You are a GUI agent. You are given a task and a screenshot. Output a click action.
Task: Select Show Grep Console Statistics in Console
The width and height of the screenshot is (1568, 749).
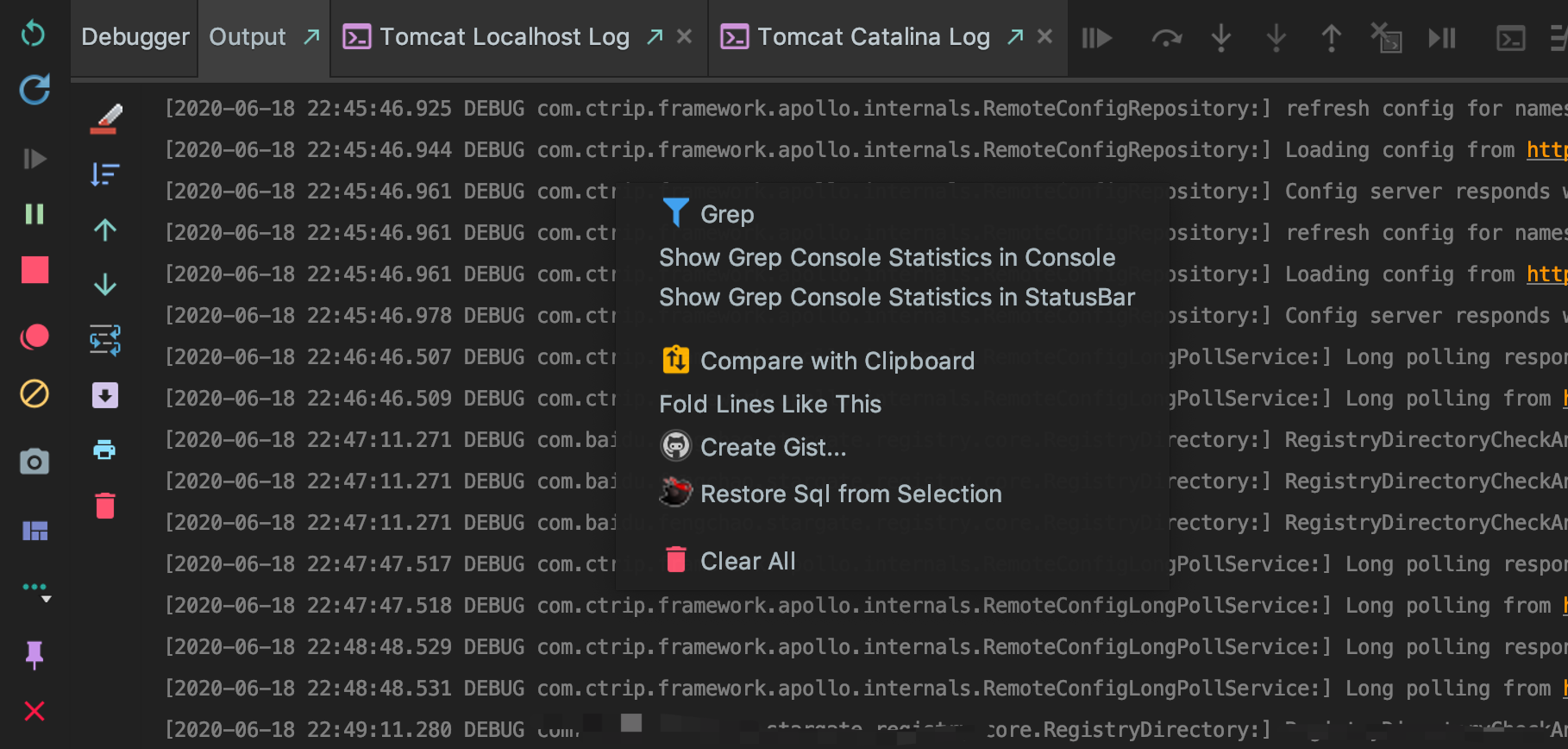click(x=893, y=257)
